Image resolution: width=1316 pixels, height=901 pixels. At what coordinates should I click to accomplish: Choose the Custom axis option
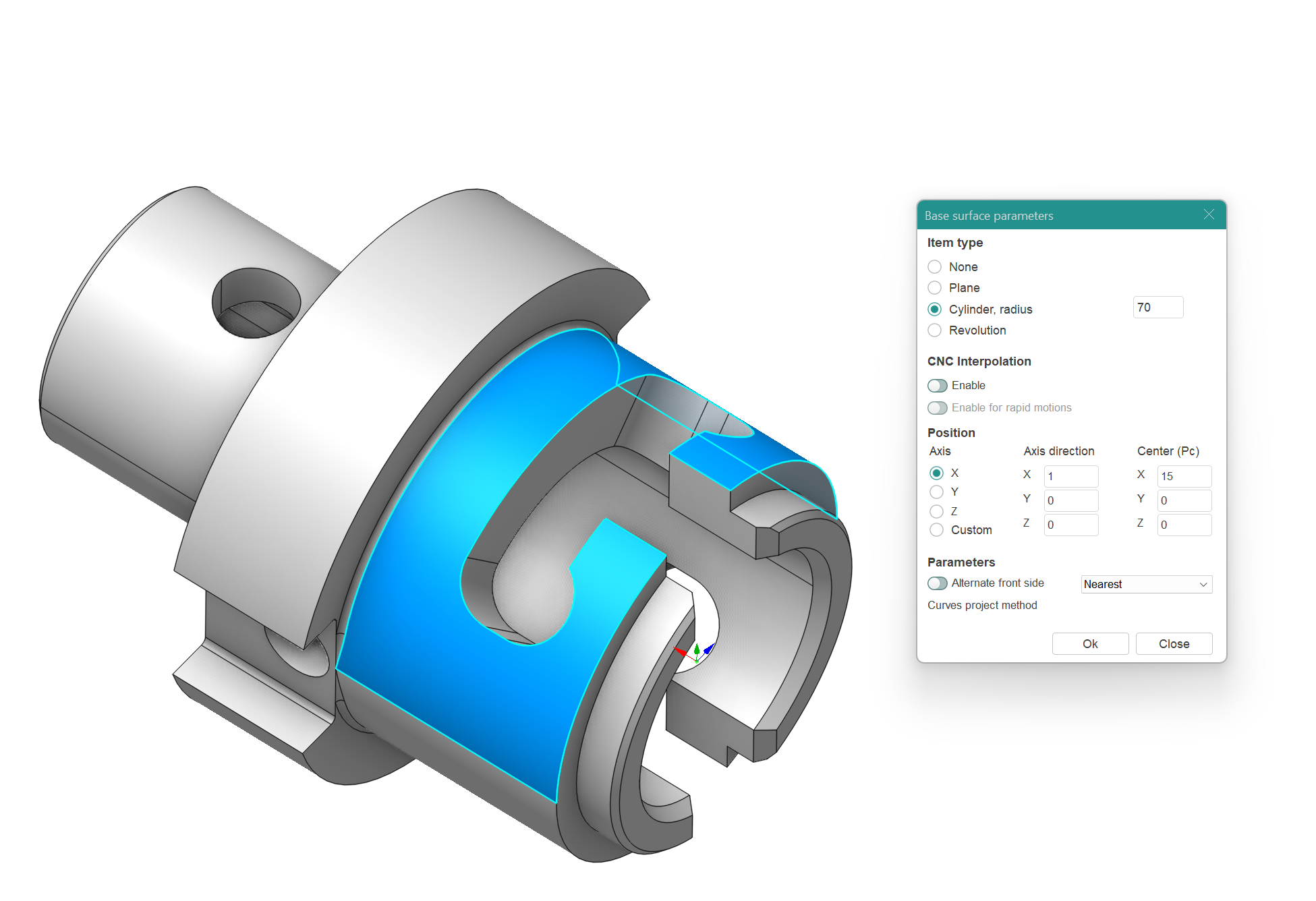[x=936, y=530]
